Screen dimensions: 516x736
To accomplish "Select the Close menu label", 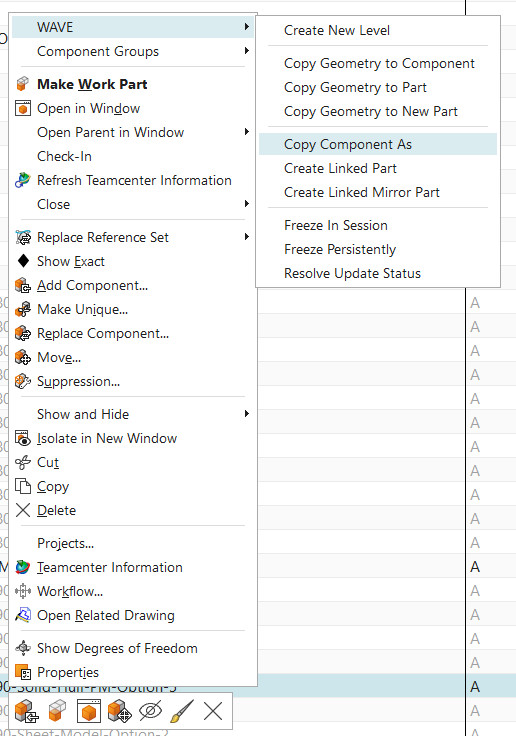I will (x=54, y=204).
